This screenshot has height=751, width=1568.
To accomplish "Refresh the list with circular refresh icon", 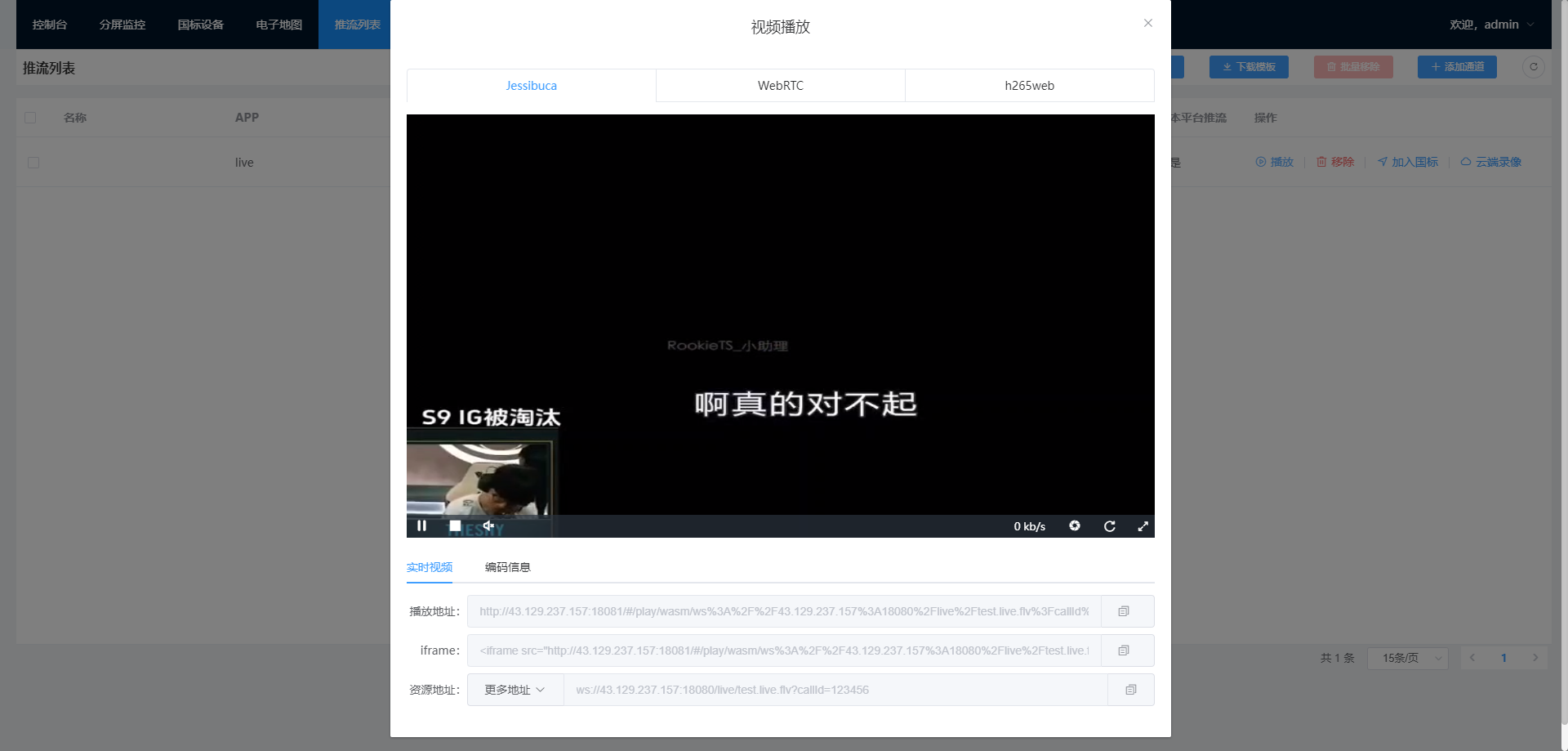I will 1534,67.
